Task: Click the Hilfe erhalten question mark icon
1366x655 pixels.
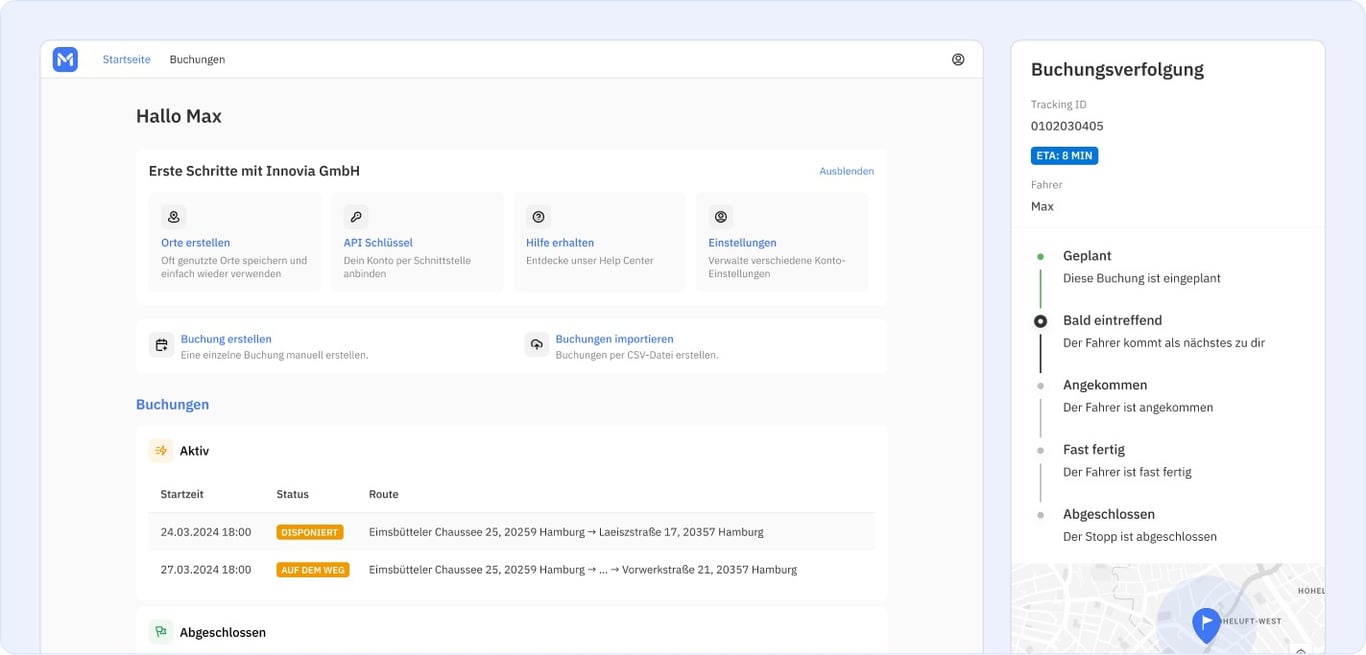Action: pos(539,217)
